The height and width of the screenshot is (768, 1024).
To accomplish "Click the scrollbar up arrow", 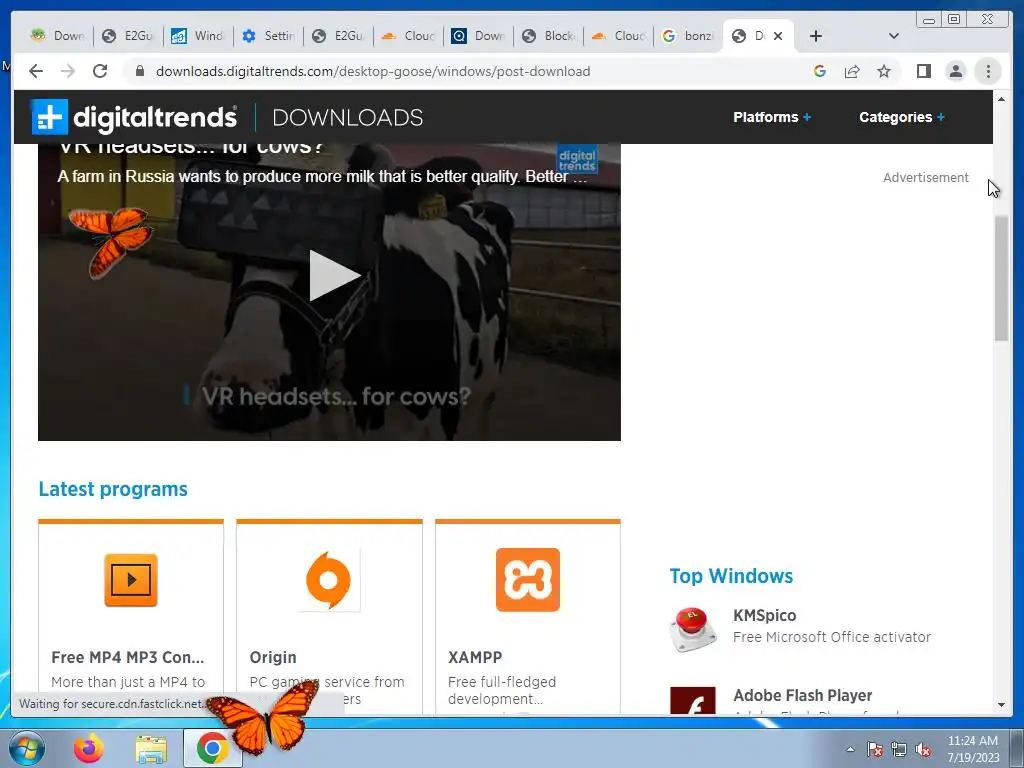I will (x=1001, y=99).
